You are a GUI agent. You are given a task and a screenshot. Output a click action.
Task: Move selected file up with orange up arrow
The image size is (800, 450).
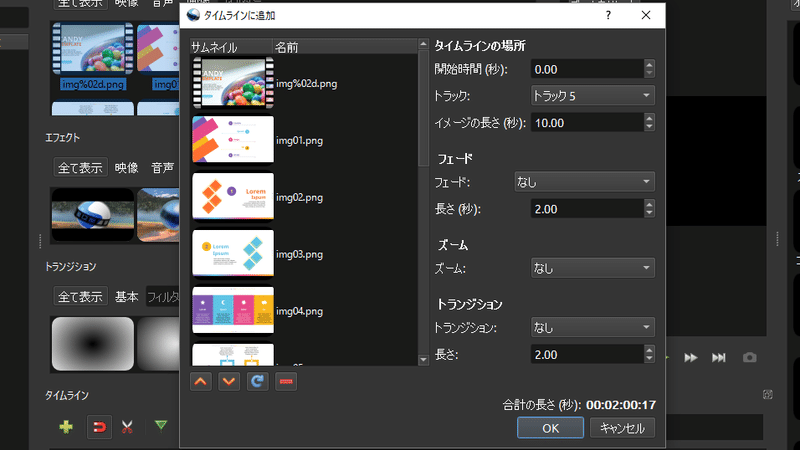pos(201,381)
